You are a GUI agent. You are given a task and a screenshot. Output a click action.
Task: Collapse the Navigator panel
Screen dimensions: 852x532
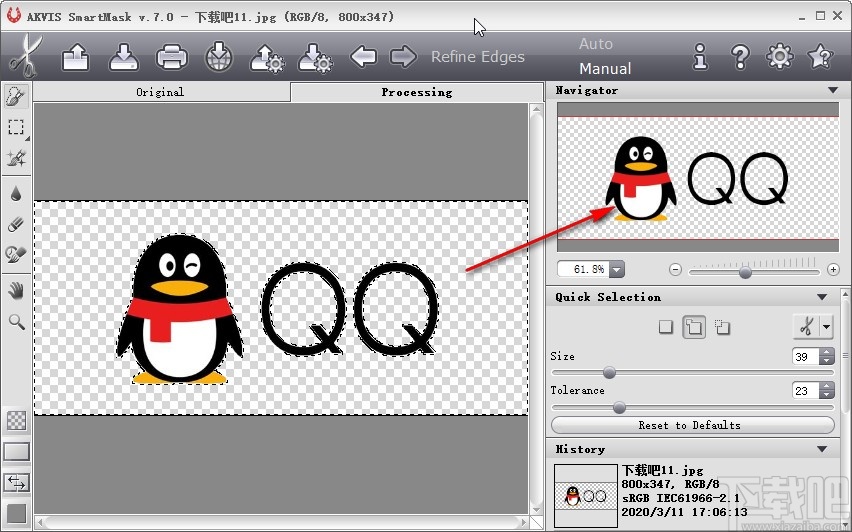pos(833,90)
